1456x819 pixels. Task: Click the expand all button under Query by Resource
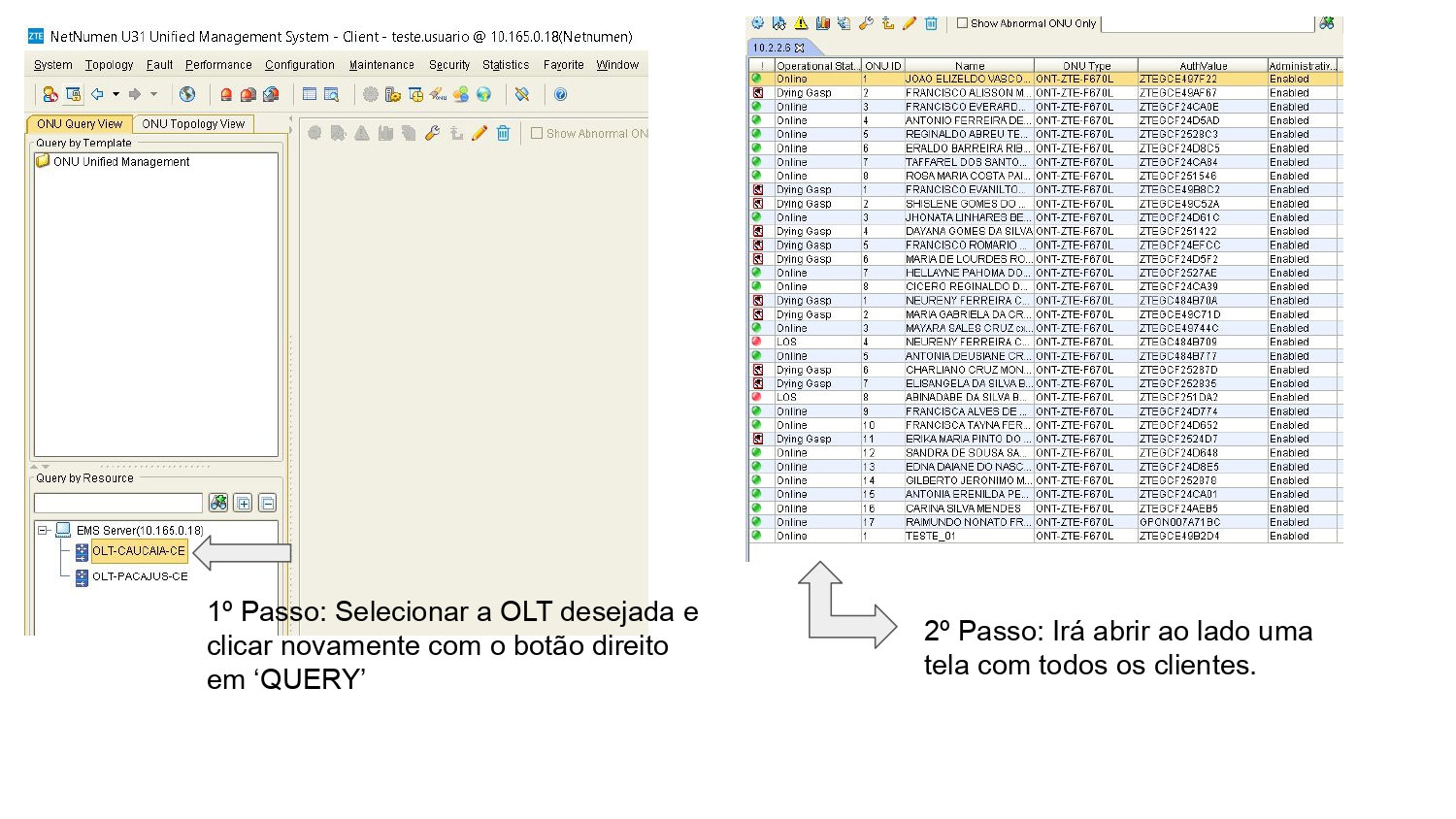tap(243, 503)
